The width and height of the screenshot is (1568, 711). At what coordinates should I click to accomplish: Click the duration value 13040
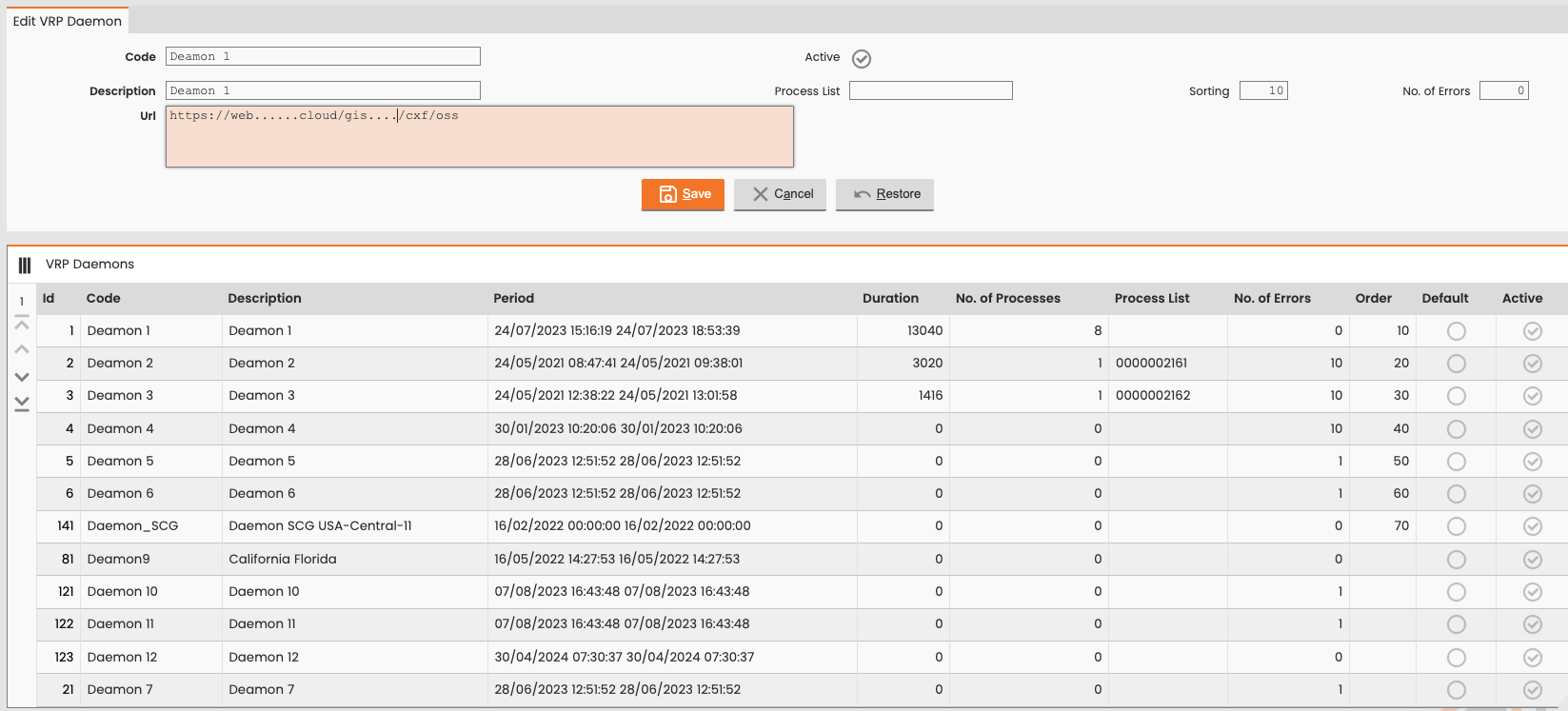[924, 330]
